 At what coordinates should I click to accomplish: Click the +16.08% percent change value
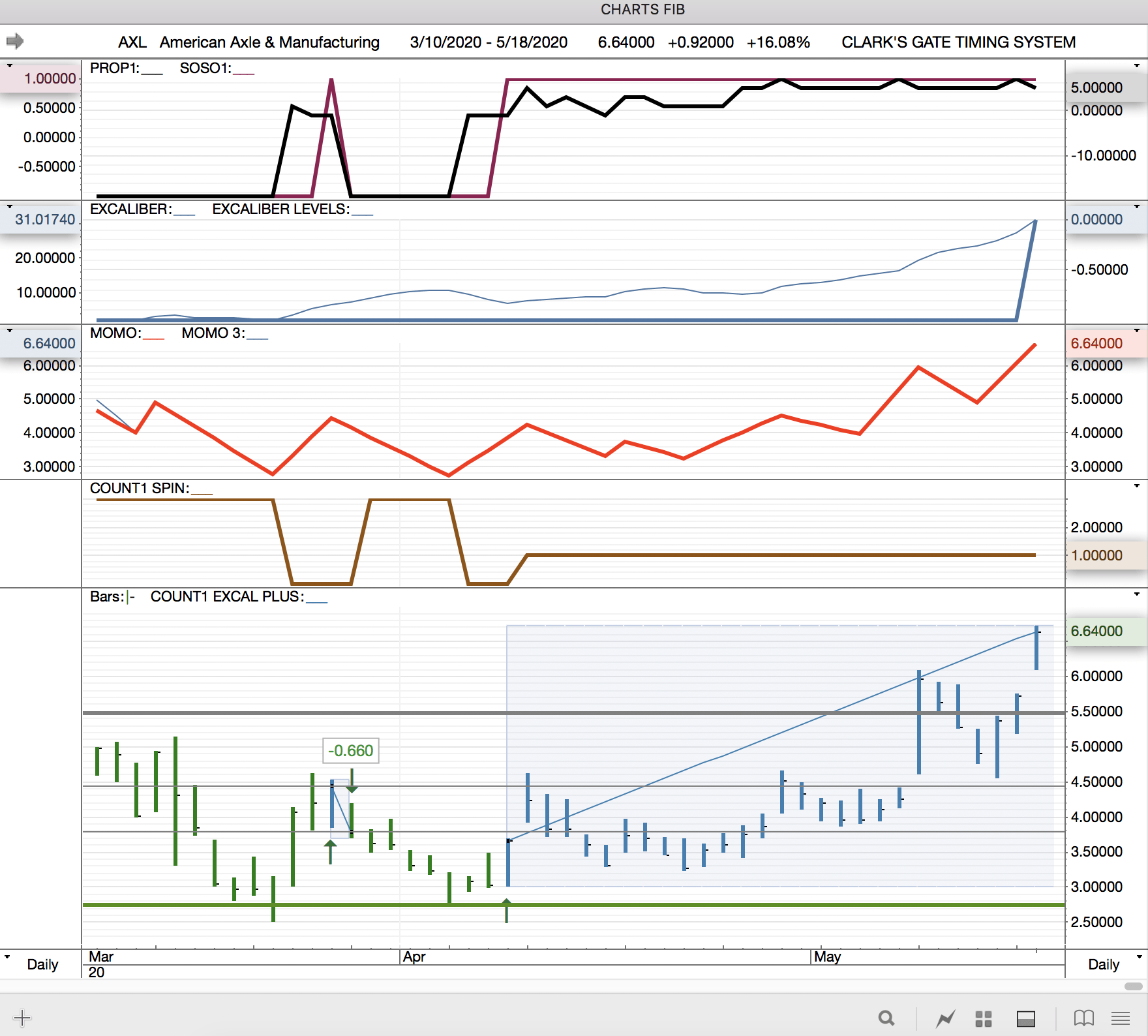[x=778, y=42]
